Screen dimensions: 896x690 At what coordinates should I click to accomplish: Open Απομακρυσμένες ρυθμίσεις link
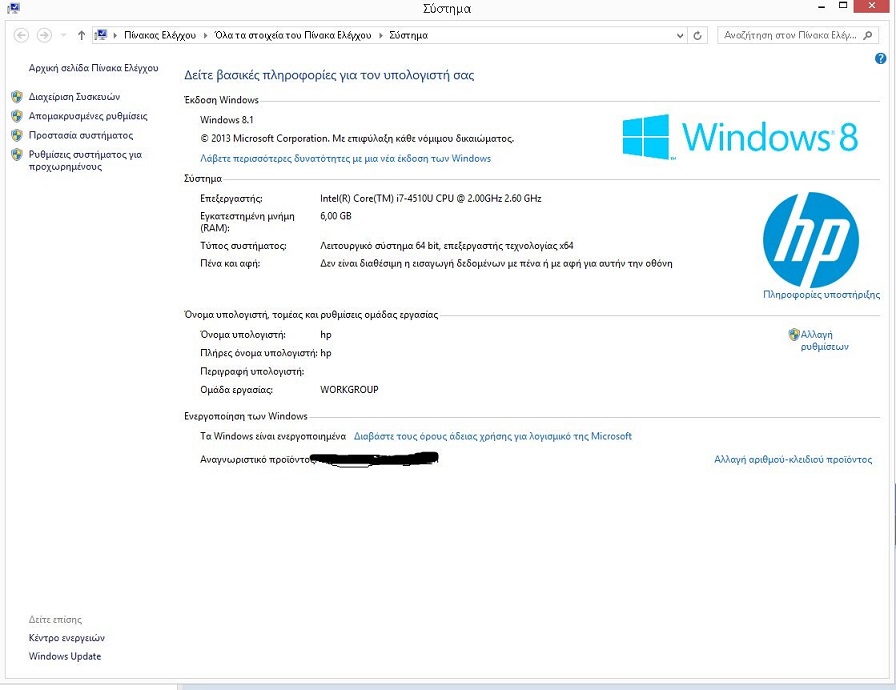88,116
